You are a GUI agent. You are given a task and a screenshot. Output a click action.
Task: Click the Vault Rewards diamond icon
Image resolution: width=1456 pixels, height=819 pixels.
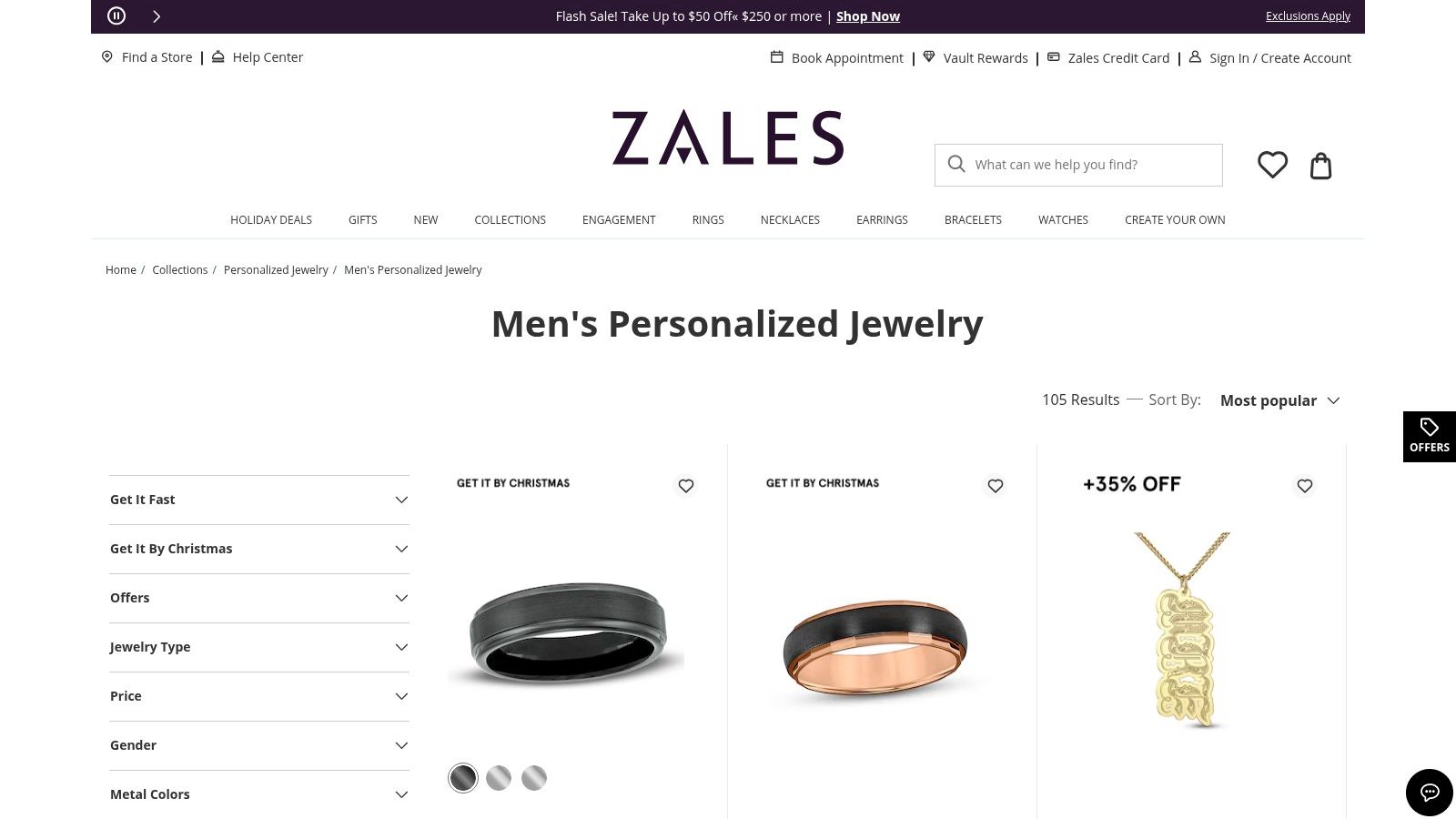(x=929, y=56)
